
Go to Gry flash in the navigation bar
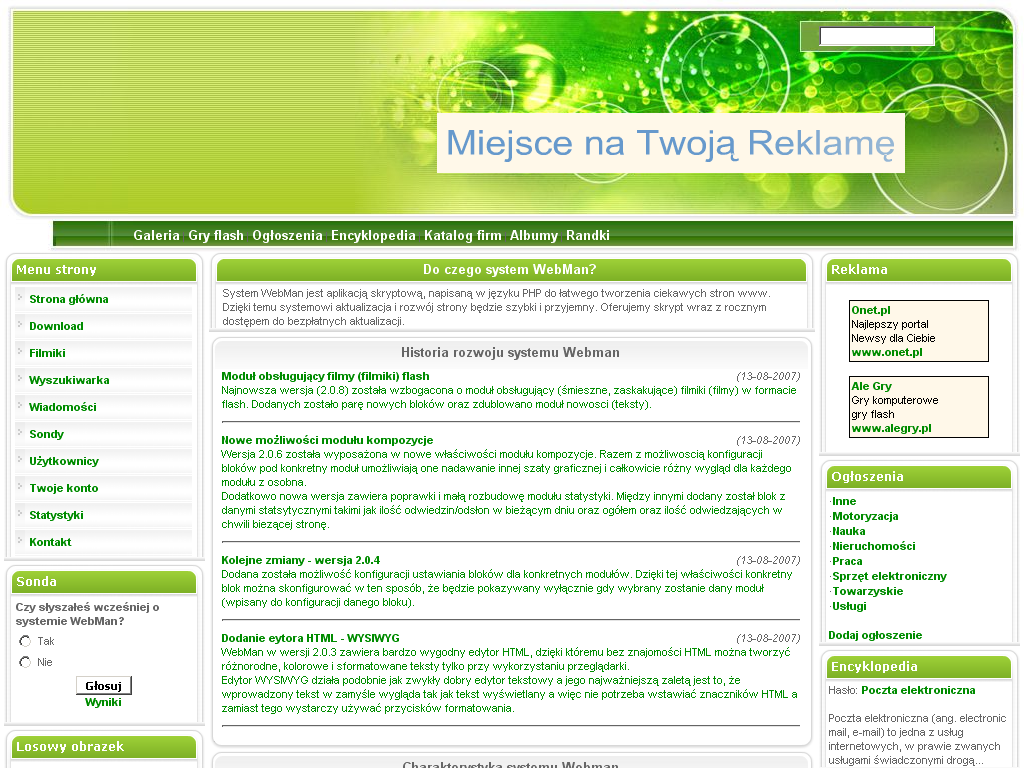pyautogui.click(x=216, y=236)
